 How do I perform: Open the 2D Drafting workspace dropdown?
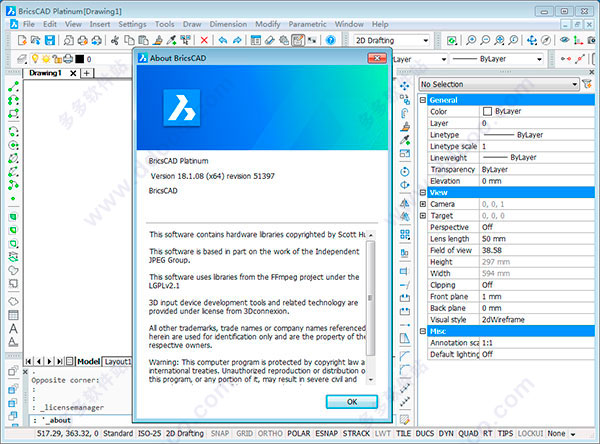coord(392,40)
